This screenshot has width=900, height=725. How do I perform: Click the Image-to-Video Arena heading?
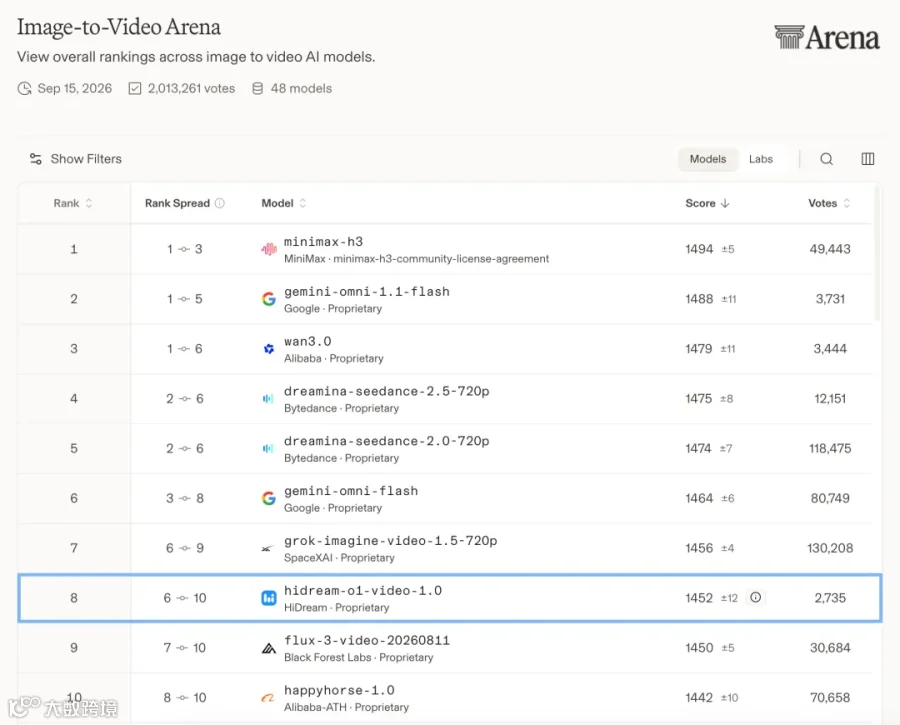coord(119,27)
